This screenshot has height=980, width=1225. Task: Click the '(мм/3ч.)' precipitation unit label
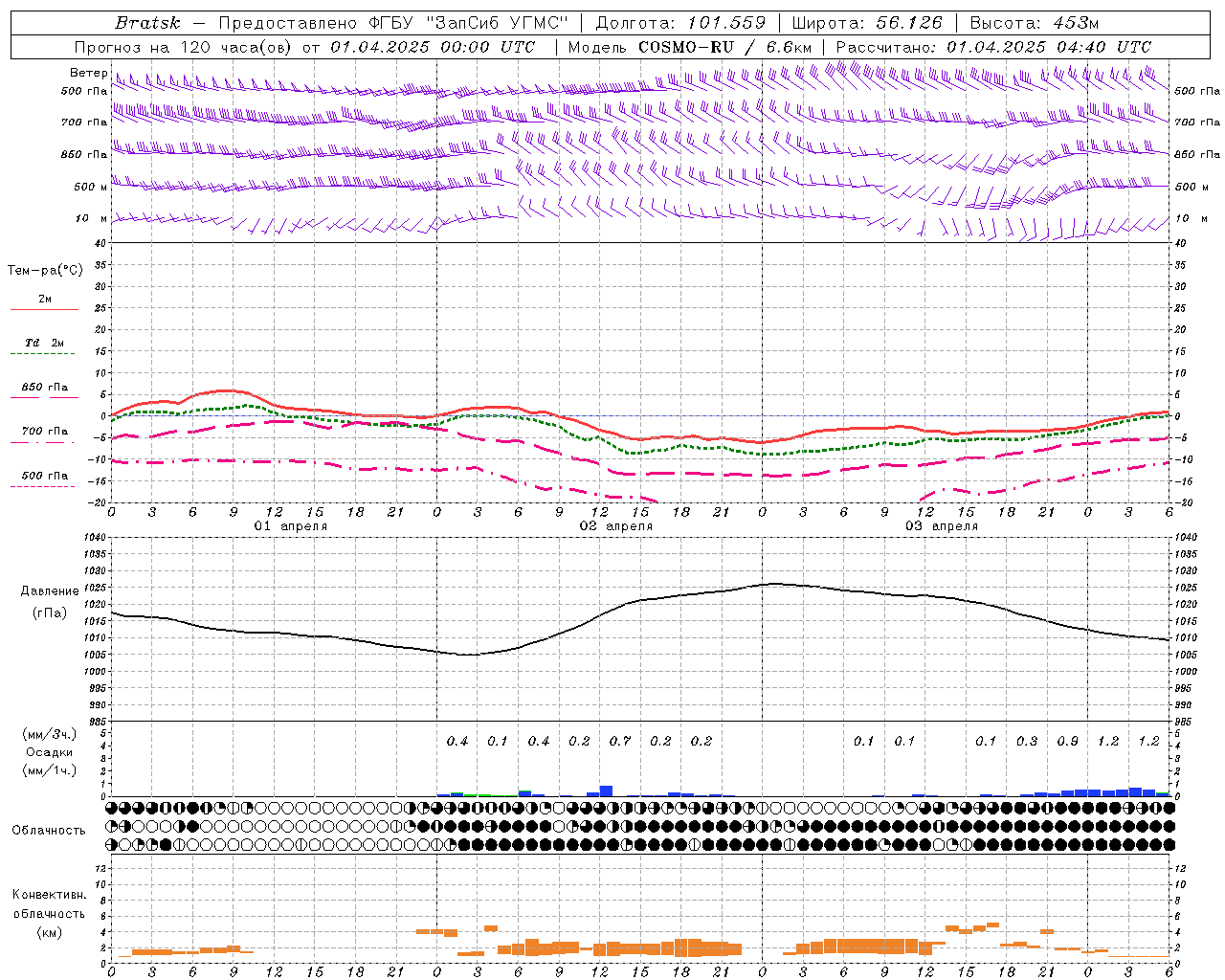50,734
